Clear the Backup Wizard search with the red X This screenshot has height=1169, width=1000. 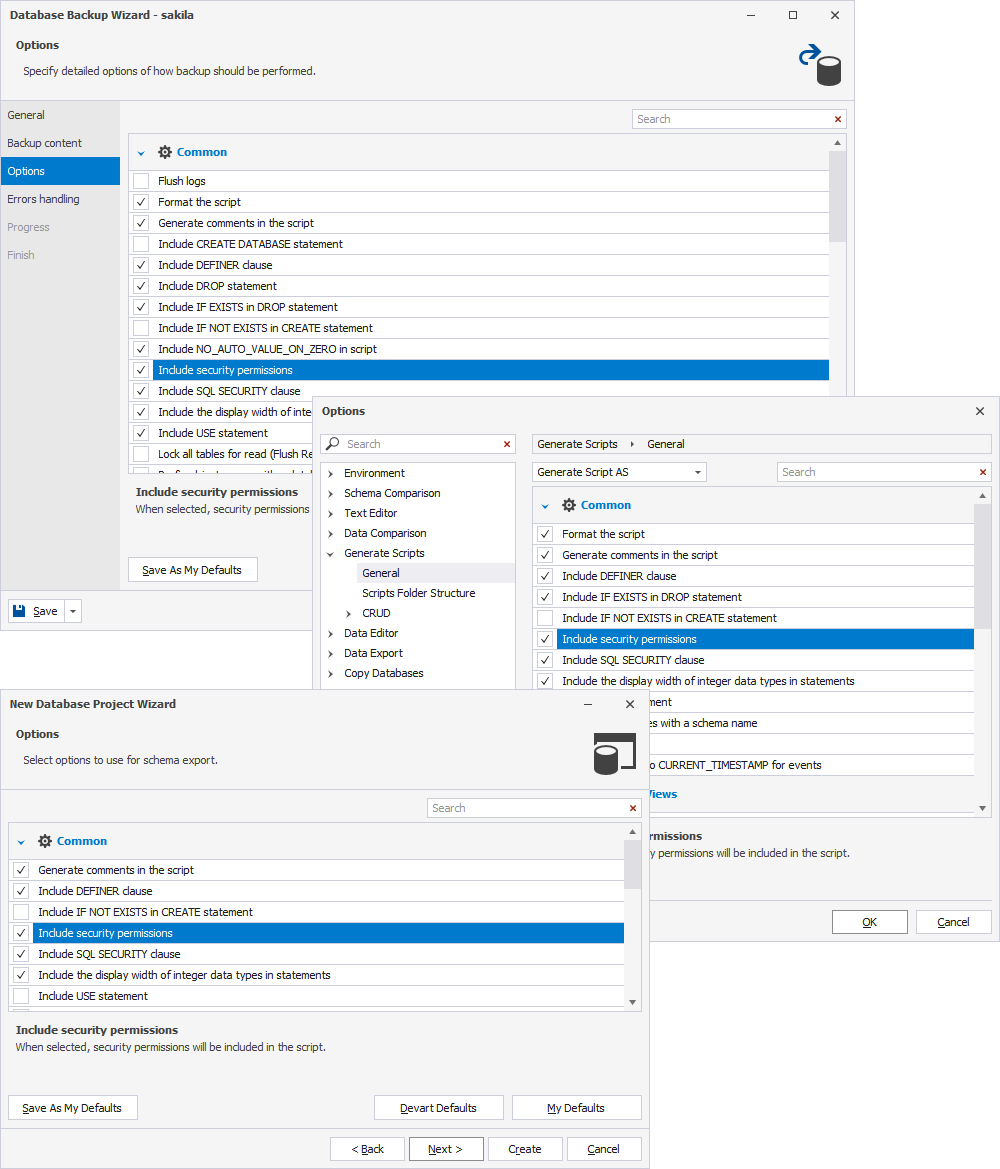point(837,119)
